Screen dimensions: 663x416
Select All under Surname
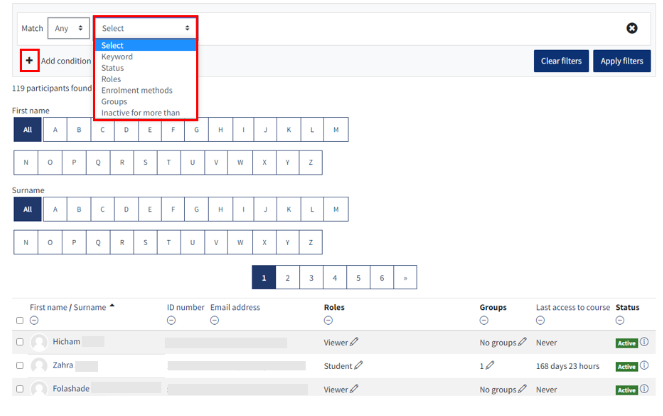click(x=27, y=209)
